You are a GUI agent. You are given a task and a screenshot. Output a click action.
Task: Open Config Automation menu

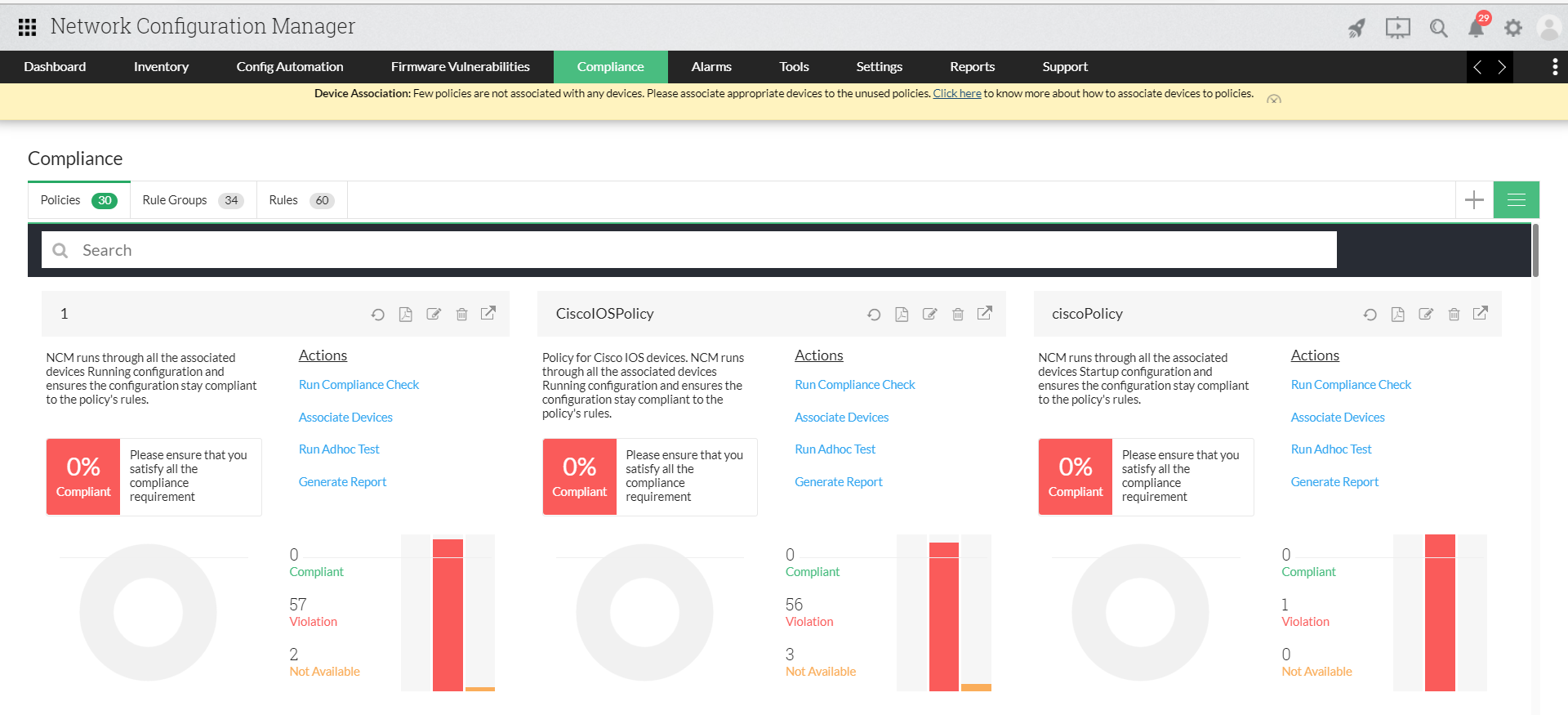pos(290,67)
